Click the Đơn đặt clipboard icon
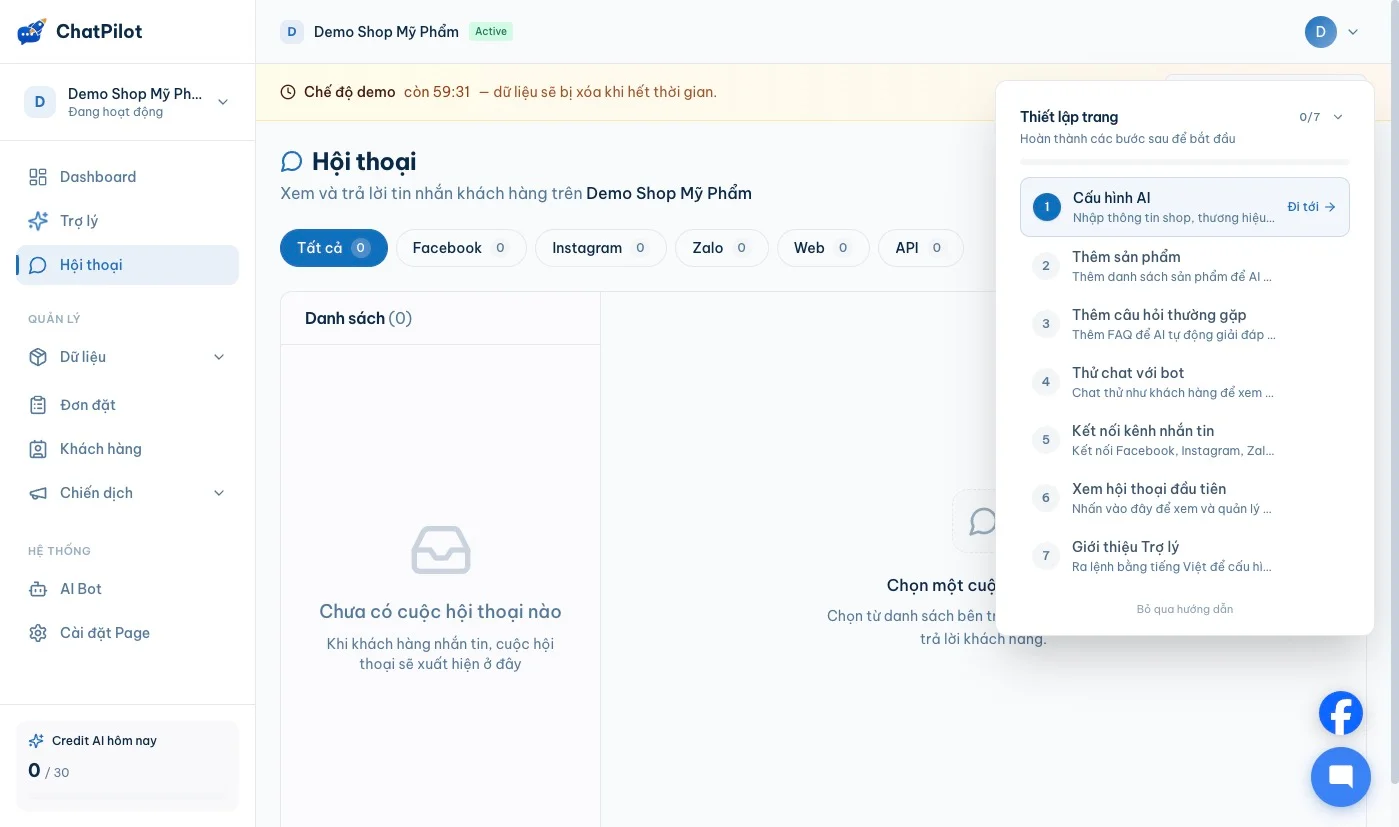 38,405
